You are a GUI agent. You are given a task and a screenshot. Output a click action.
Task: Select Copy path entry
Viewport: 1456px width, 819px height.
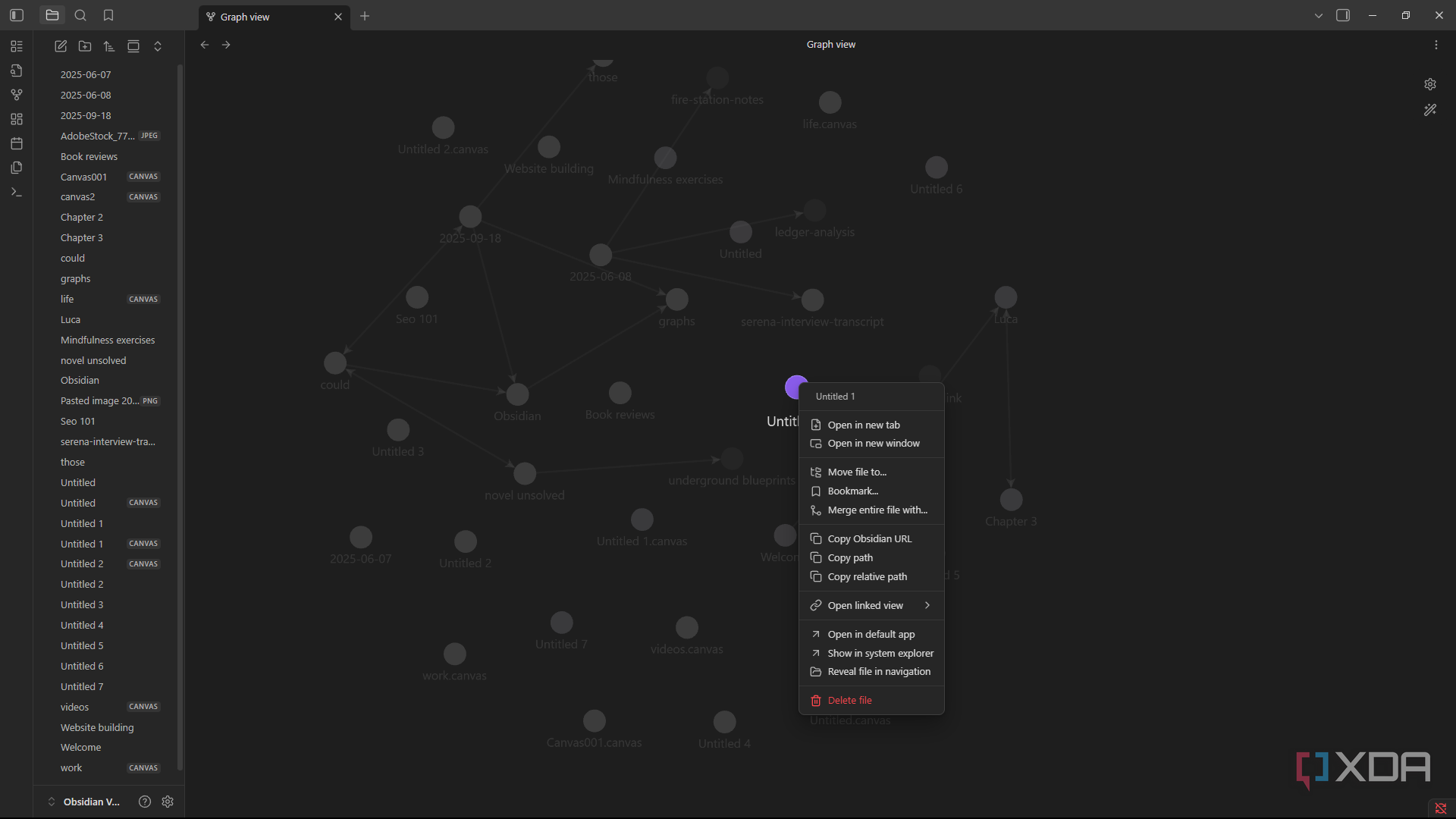[871, 557]
